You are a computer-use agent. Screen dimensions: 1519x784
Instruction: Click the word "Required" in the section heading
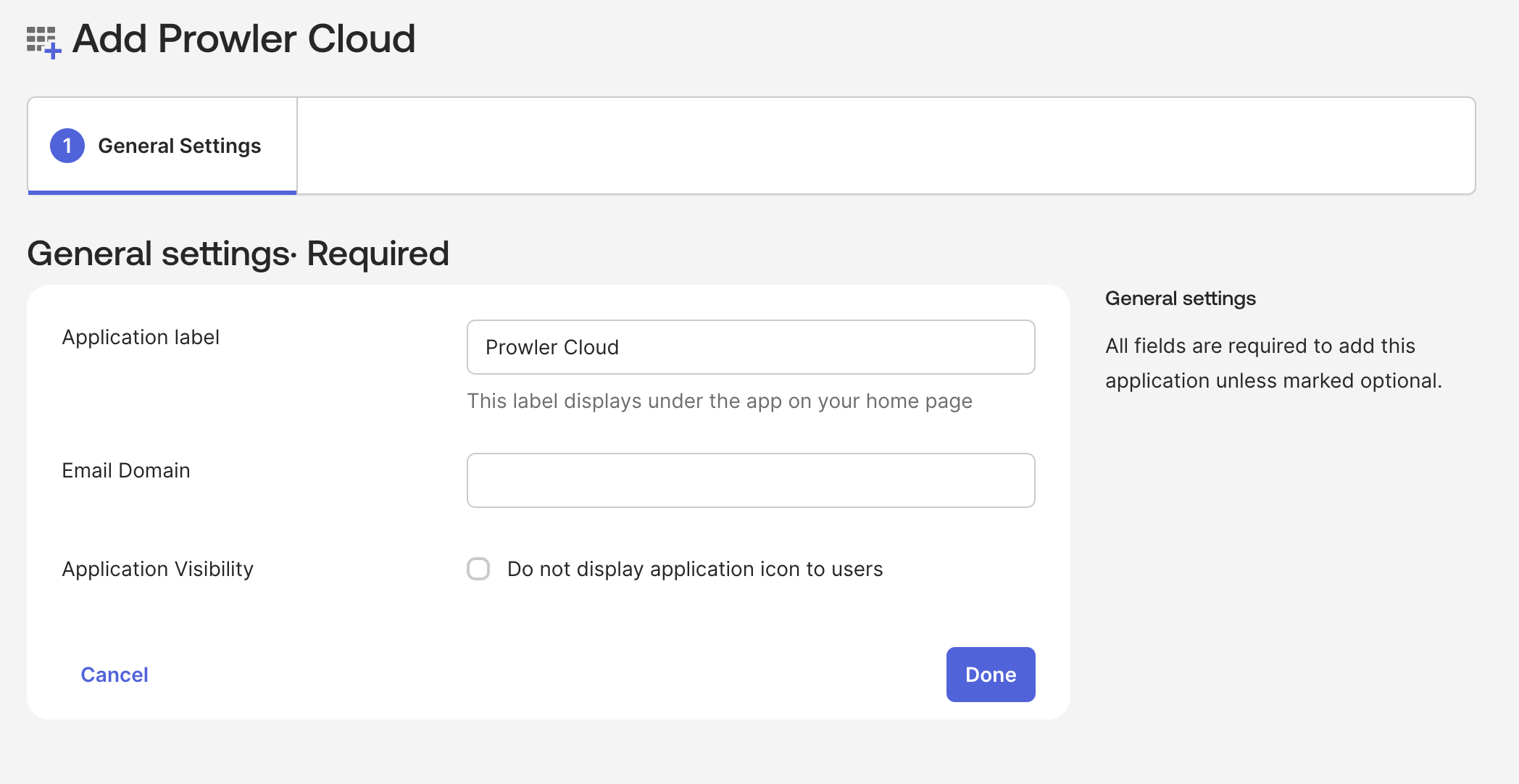378,254
